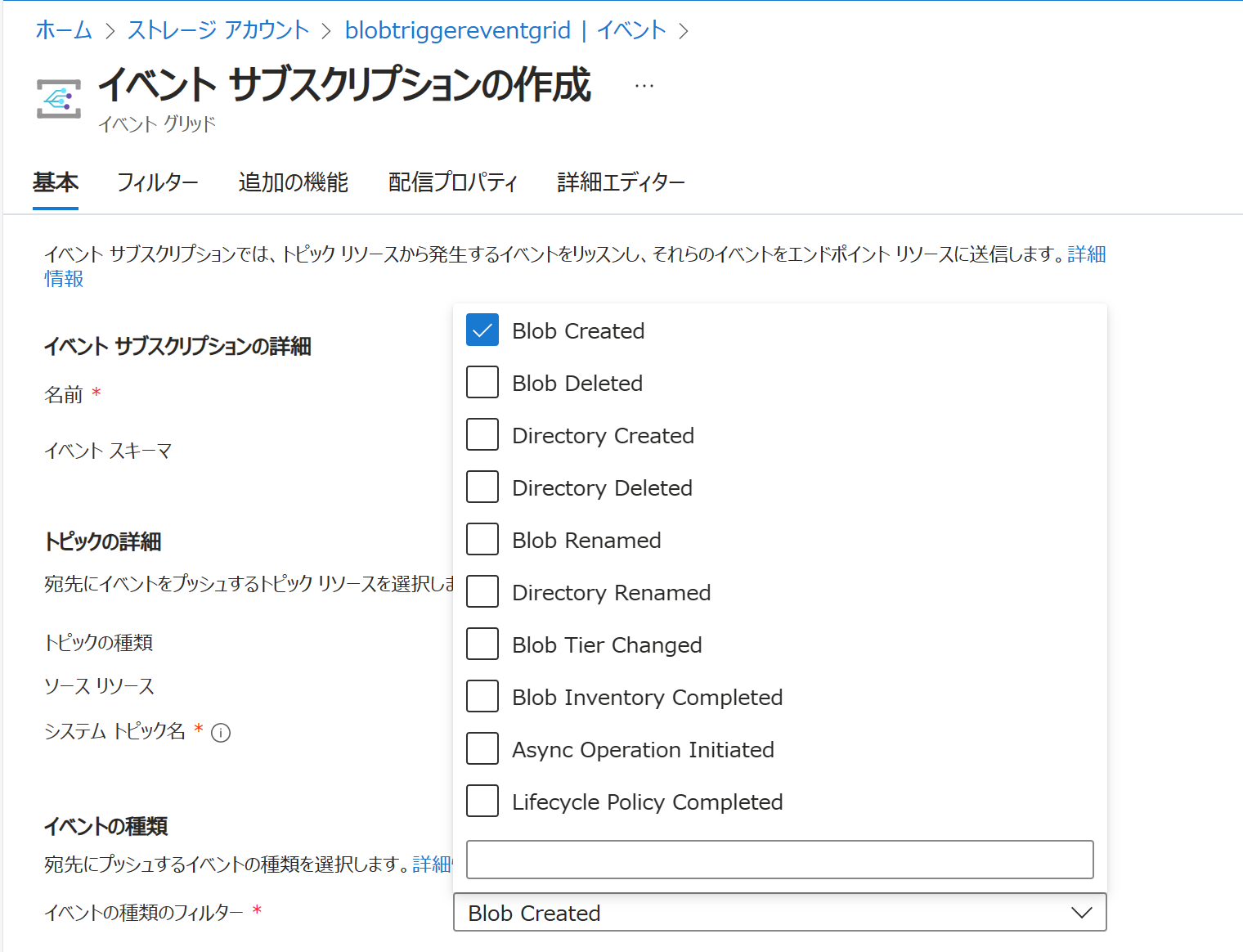Check Async Operation Initiated checkbox
Viewport: 1243px width, 952px height.
[x=482, y=749]
